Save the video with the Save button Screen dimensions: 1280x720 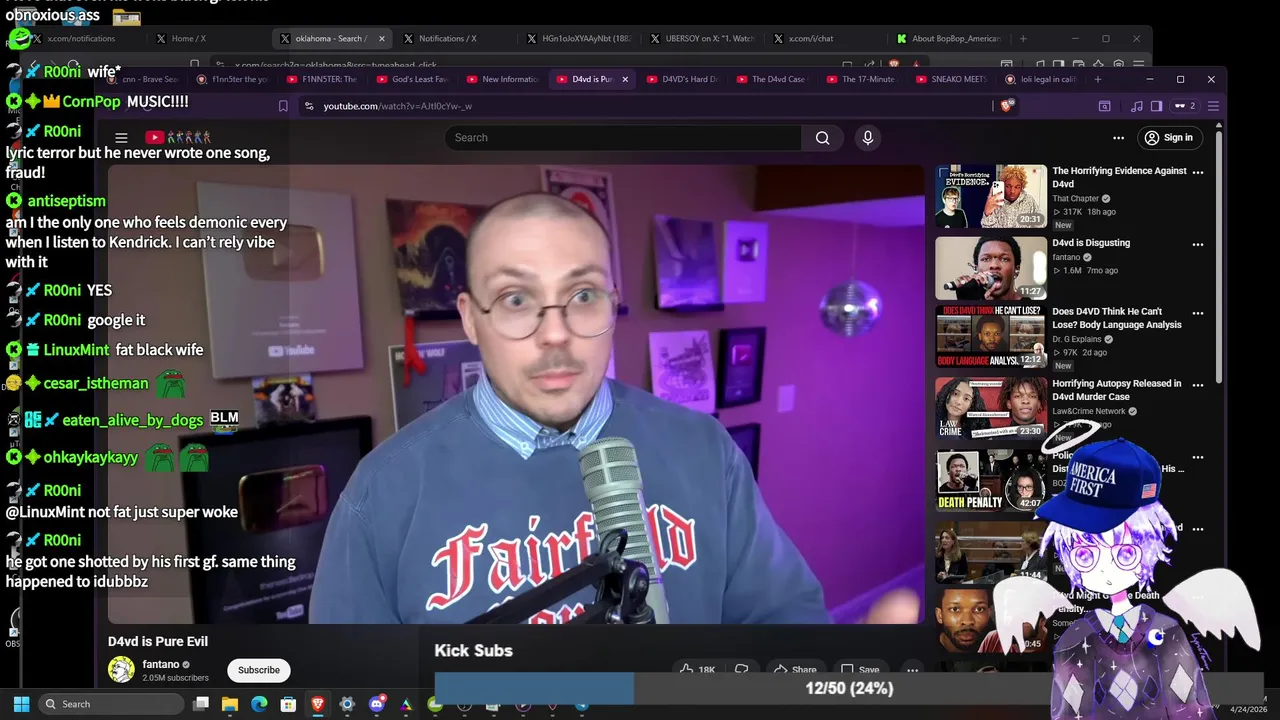click(860, 670)
